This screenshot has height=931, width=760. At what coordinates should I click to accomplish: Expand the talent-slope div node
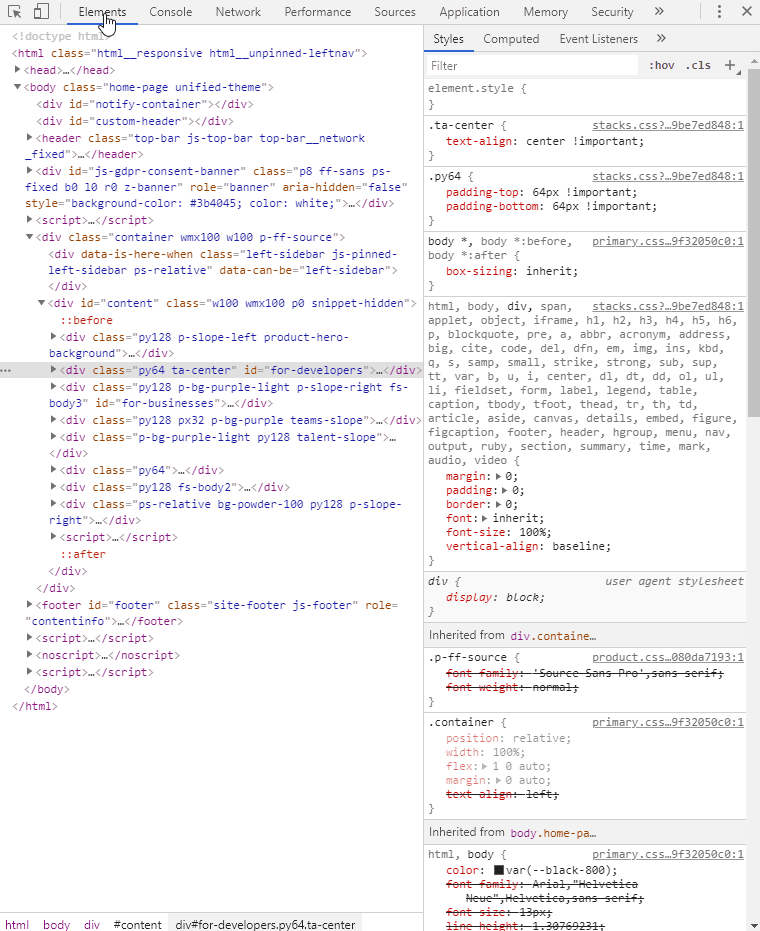(53, 436)
